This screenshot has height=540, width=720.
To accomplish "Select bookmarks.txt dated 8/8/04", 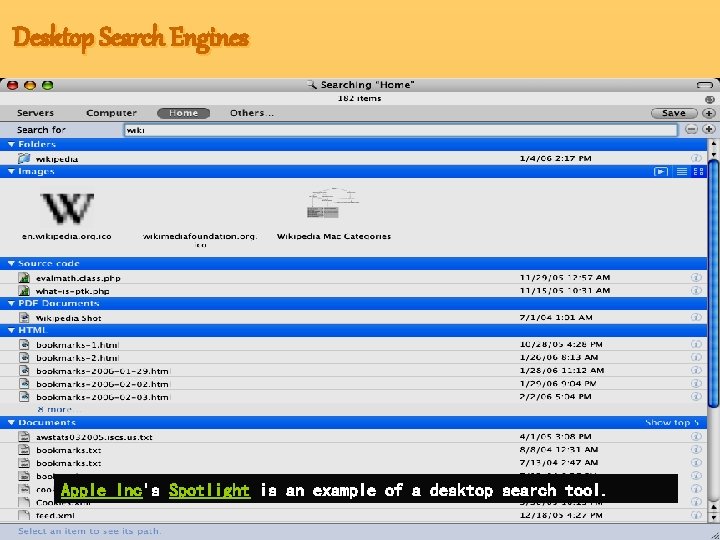I will click(69, 450).
